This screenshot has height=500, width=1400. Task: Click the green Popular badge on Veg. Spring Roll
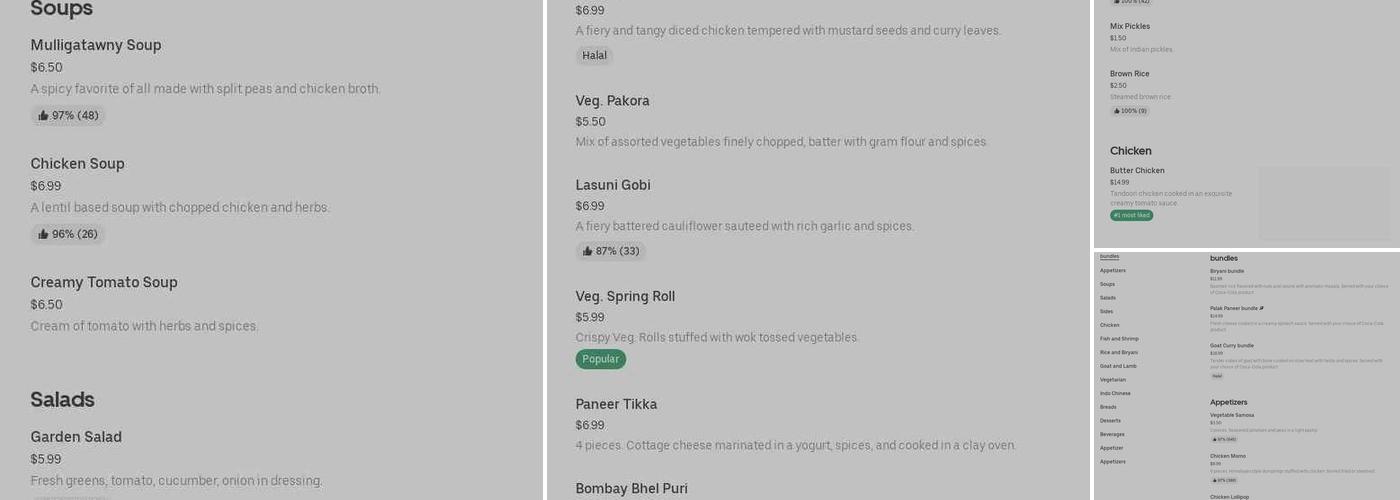[601, 359]
